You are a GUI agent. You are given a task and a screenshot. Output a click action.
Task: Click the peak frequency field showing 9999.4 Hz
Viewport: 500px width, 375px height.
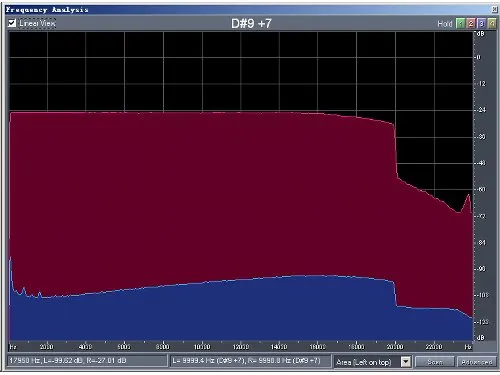pyautogui.click(x=249, y=361)
